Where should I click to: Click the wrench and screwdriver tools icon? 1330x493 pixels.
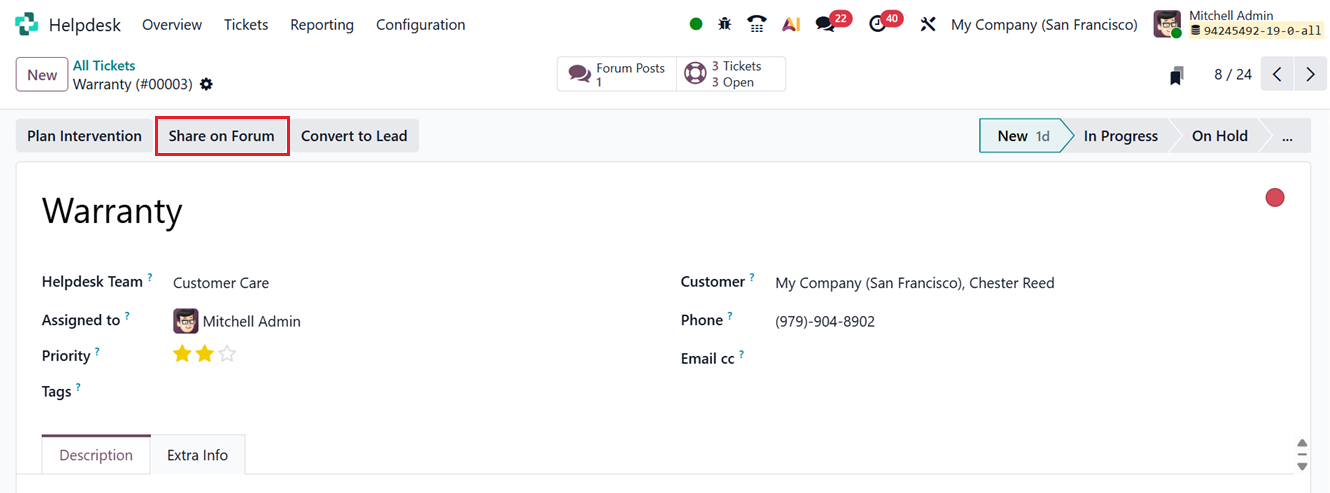click(x=928, y=24)
